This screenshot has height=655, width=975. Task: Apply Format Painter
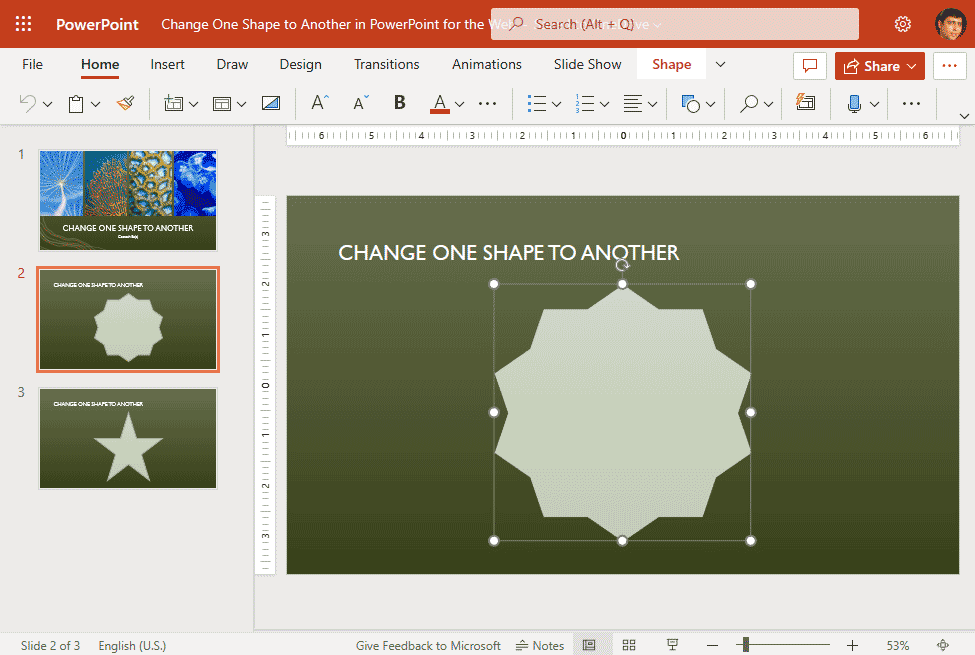[125, 102]
